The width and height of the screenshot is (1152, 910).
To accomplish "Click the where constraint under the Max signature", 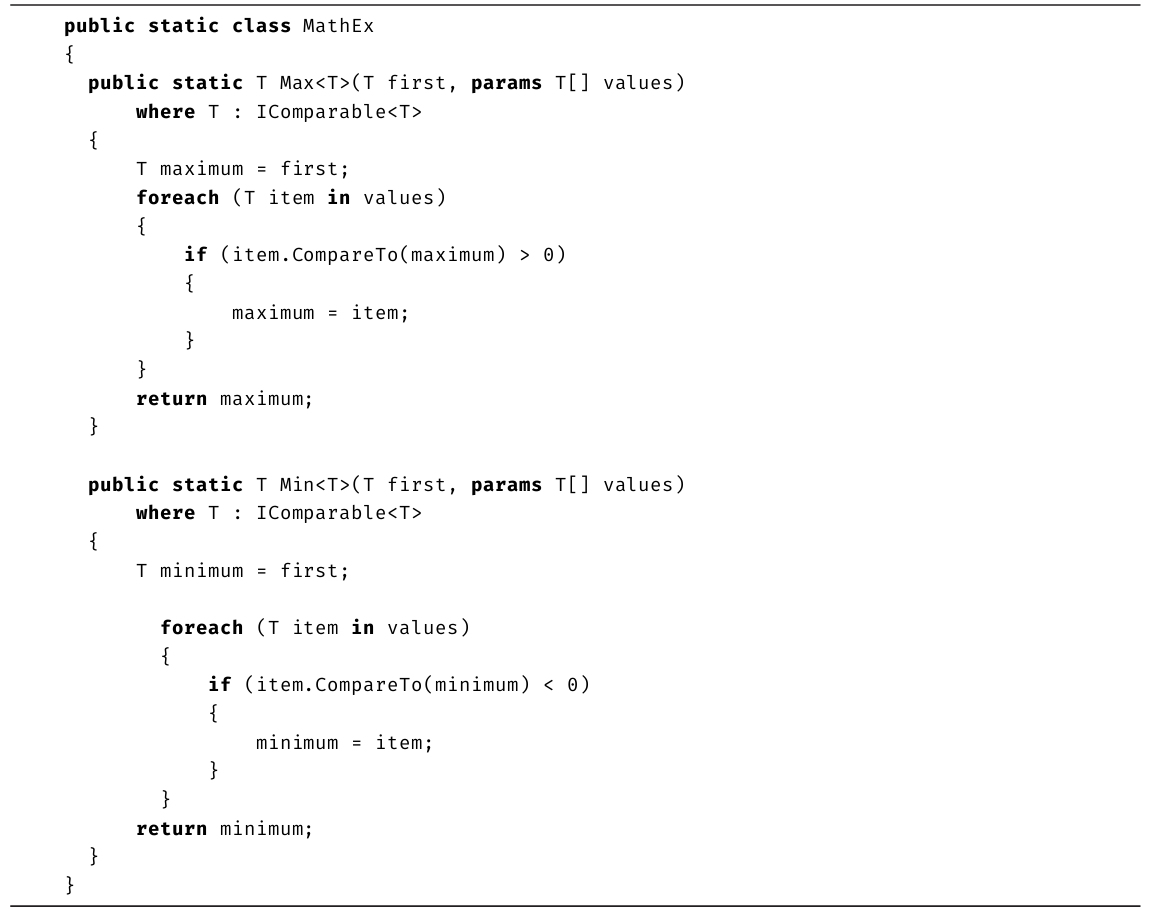I will (279, 112).
